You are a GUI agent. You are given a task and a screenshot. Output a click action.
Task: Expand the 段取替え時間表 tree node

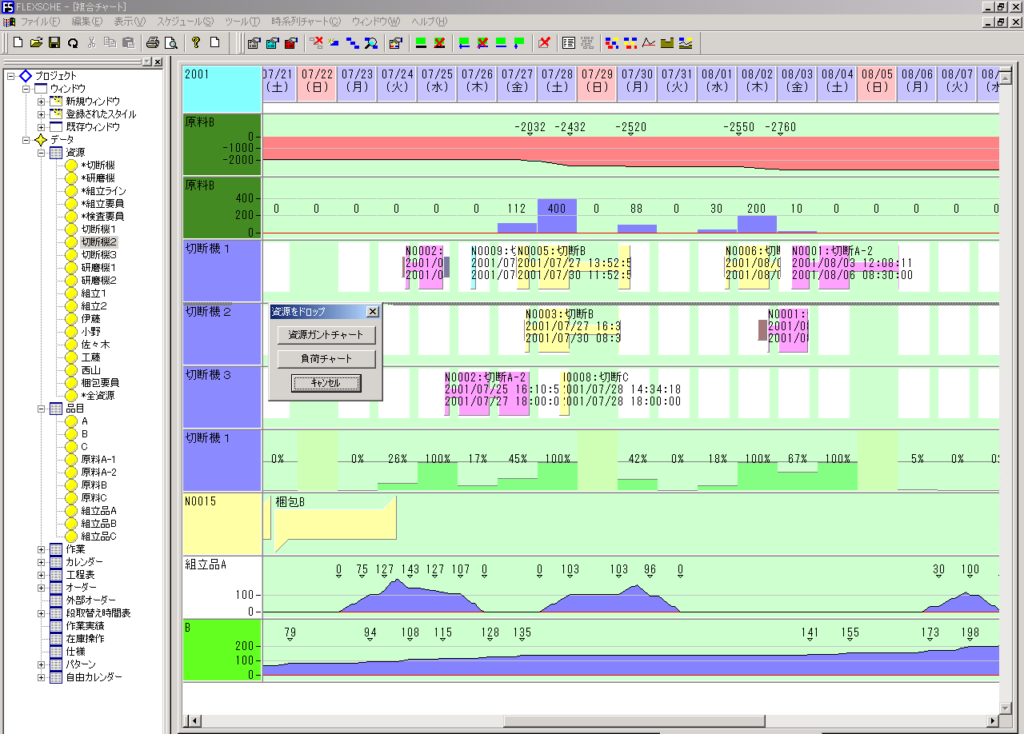tap(41, 613)
